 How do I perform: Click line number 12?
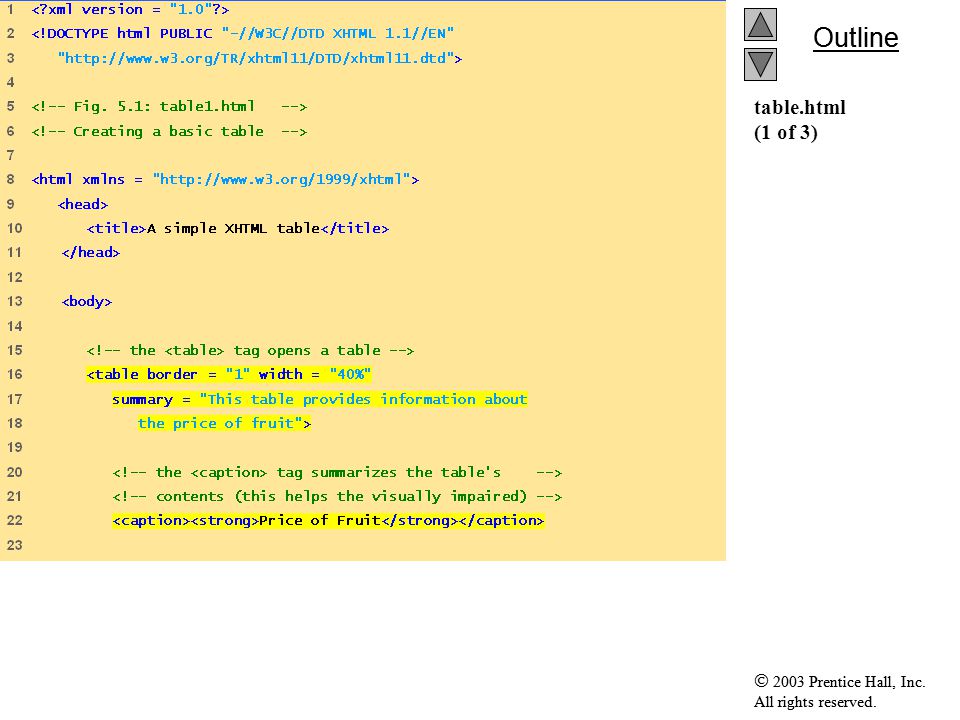point(14,277)
